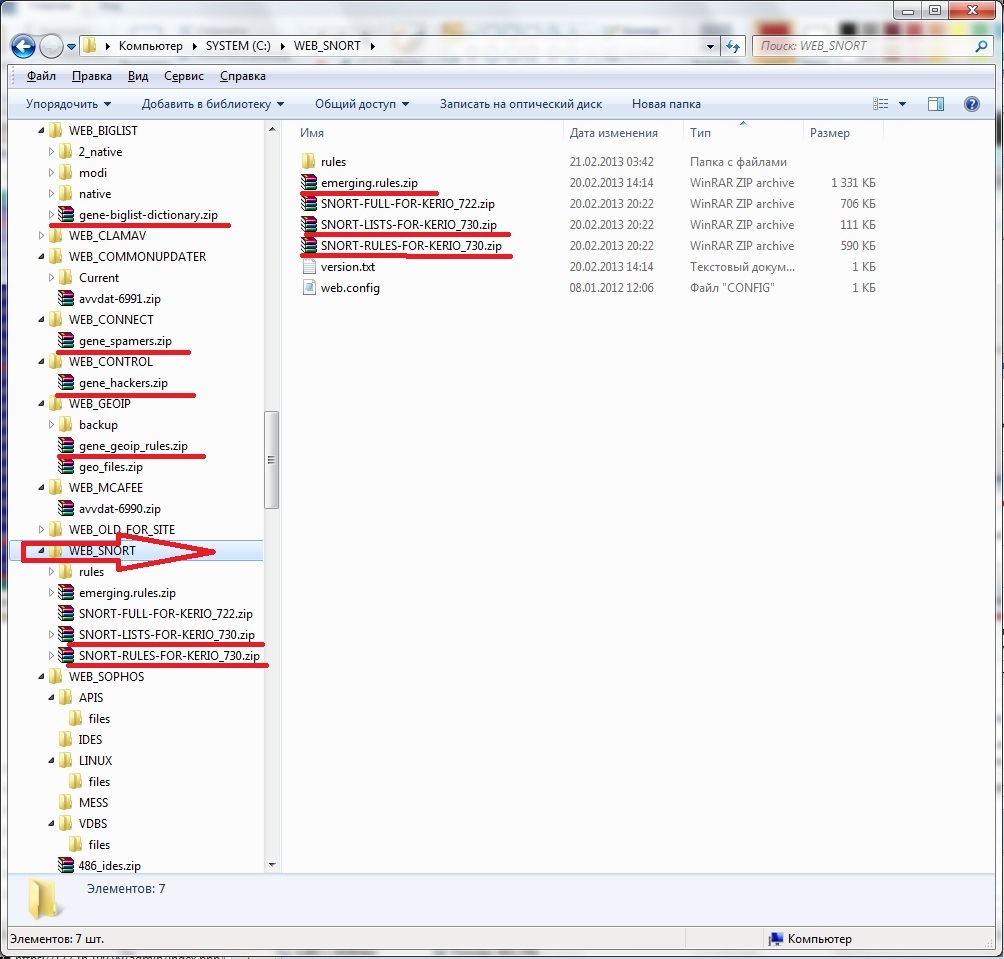Expand the WEB_OLD_FOR_SITE tree node
The width and height of the screenshot is (1004, 959).
(x=41, y=530)
